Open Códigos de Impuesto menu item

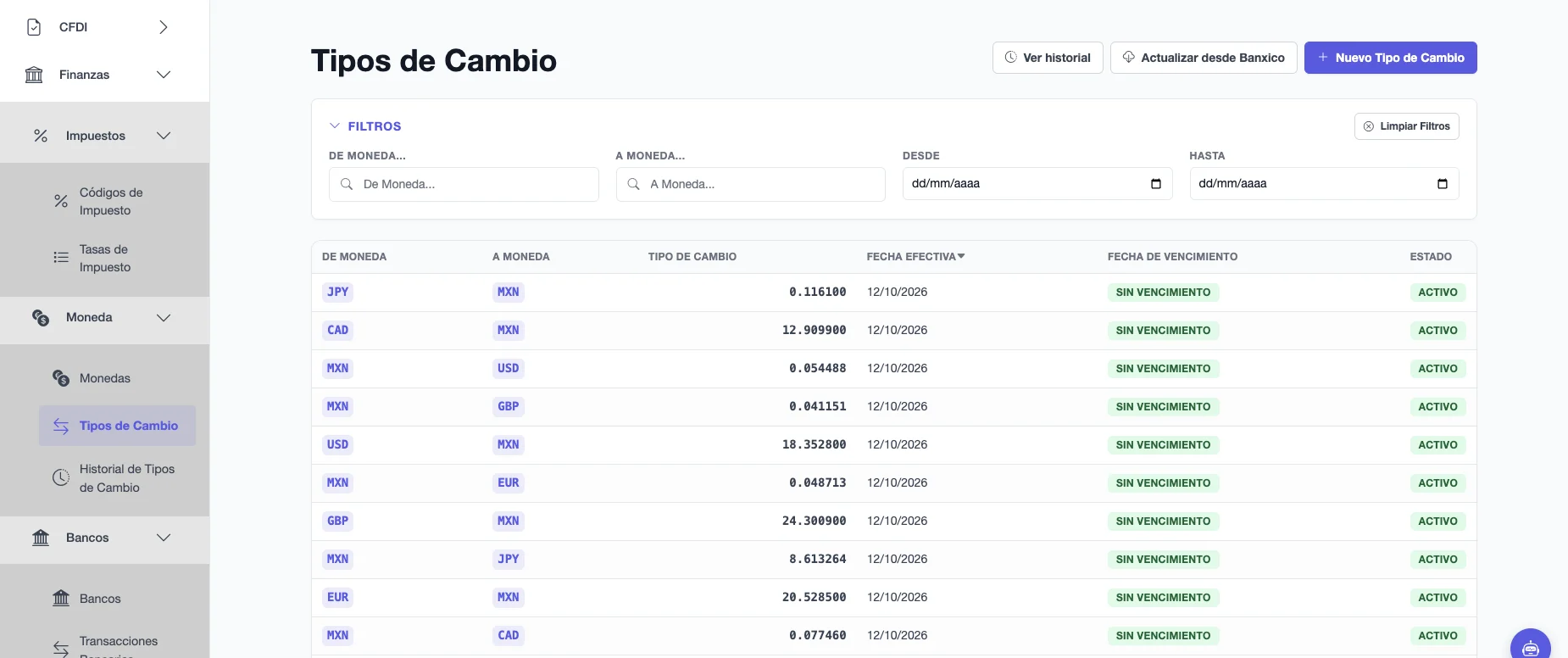coord(117,202)
